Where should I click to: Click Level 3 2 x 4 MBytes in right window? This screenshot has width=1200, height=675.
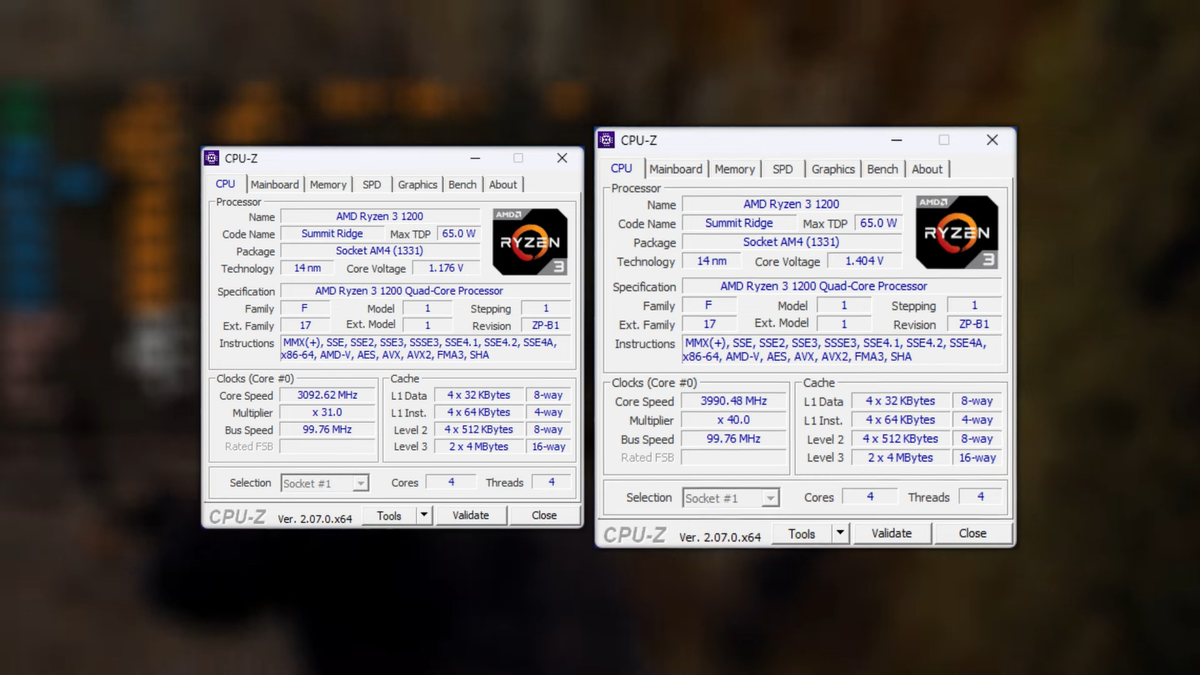900,458
